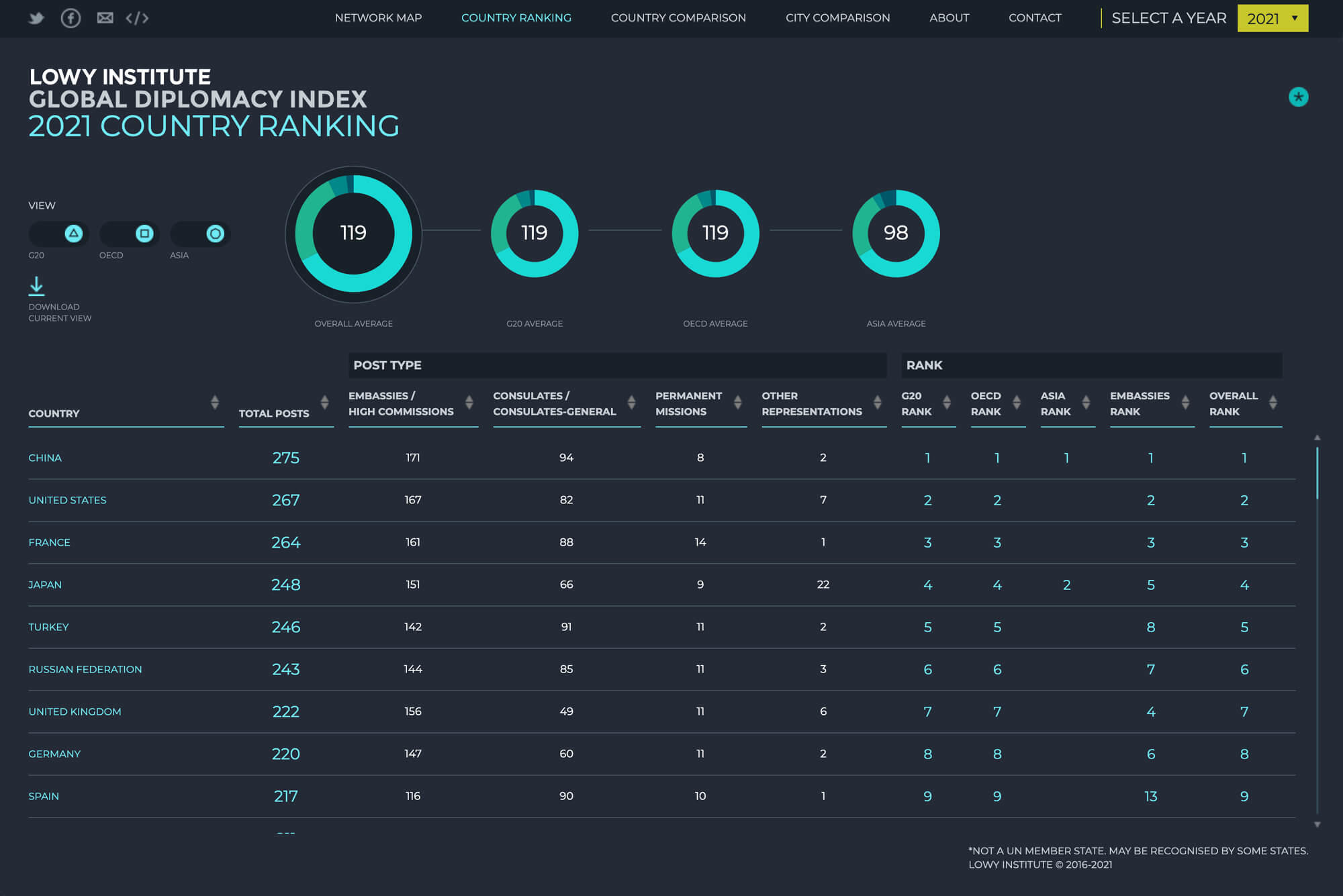The width and height of the screenshot is (1343, 896).
Task: Select the Country Ranking menu item
Action: pos(516,18)
